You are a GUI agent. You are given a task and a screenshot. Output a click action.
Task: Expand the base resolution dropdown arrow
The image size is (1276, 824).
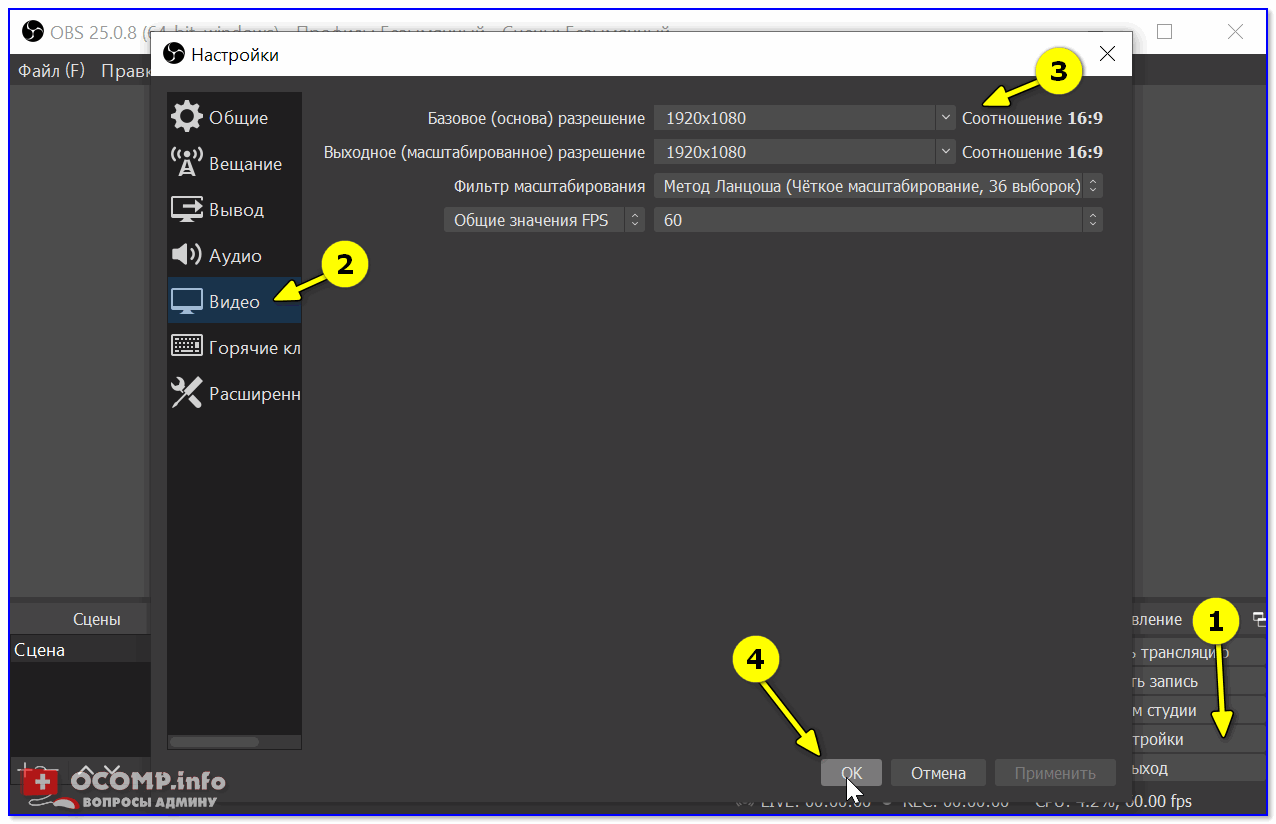945,118
